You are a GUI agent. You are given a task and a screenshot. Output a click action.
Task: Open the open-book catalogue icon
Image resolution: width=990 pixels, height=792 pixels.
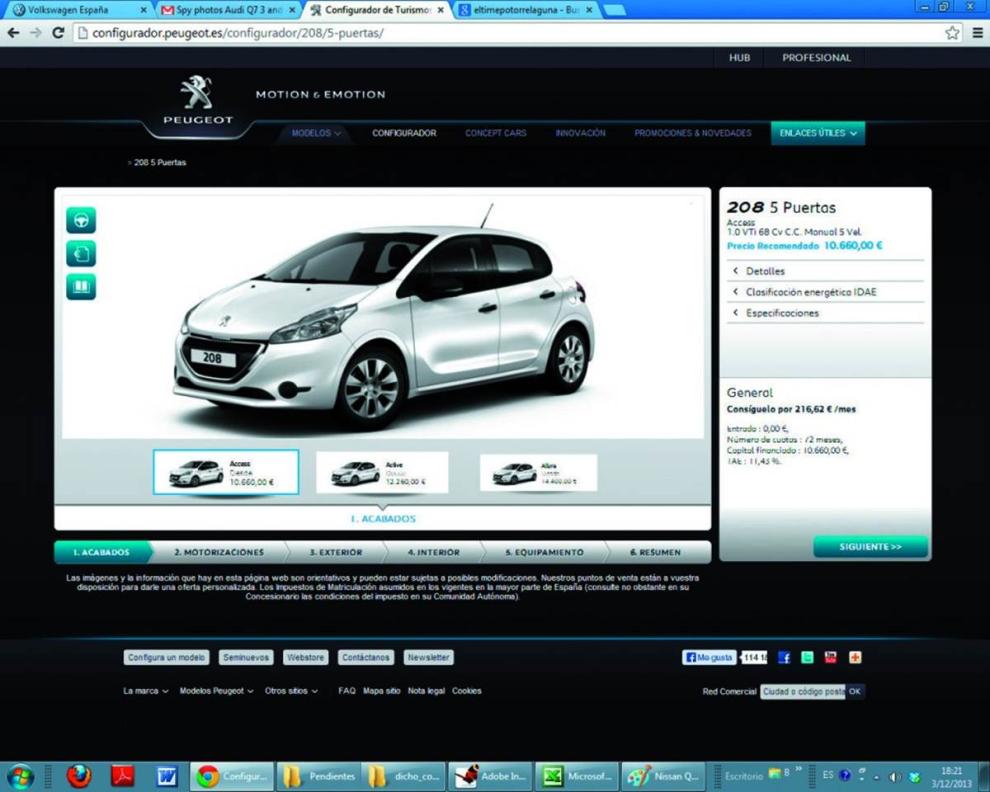tap(81, 287)
